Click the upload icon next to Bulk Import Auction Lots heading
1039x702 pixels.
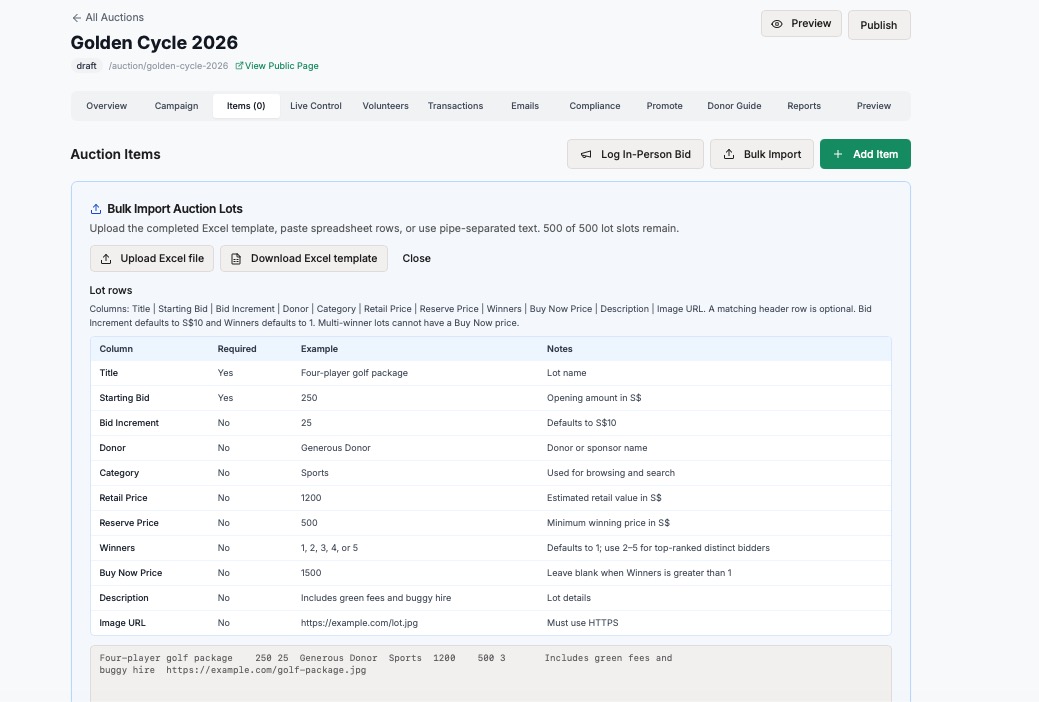95,209
